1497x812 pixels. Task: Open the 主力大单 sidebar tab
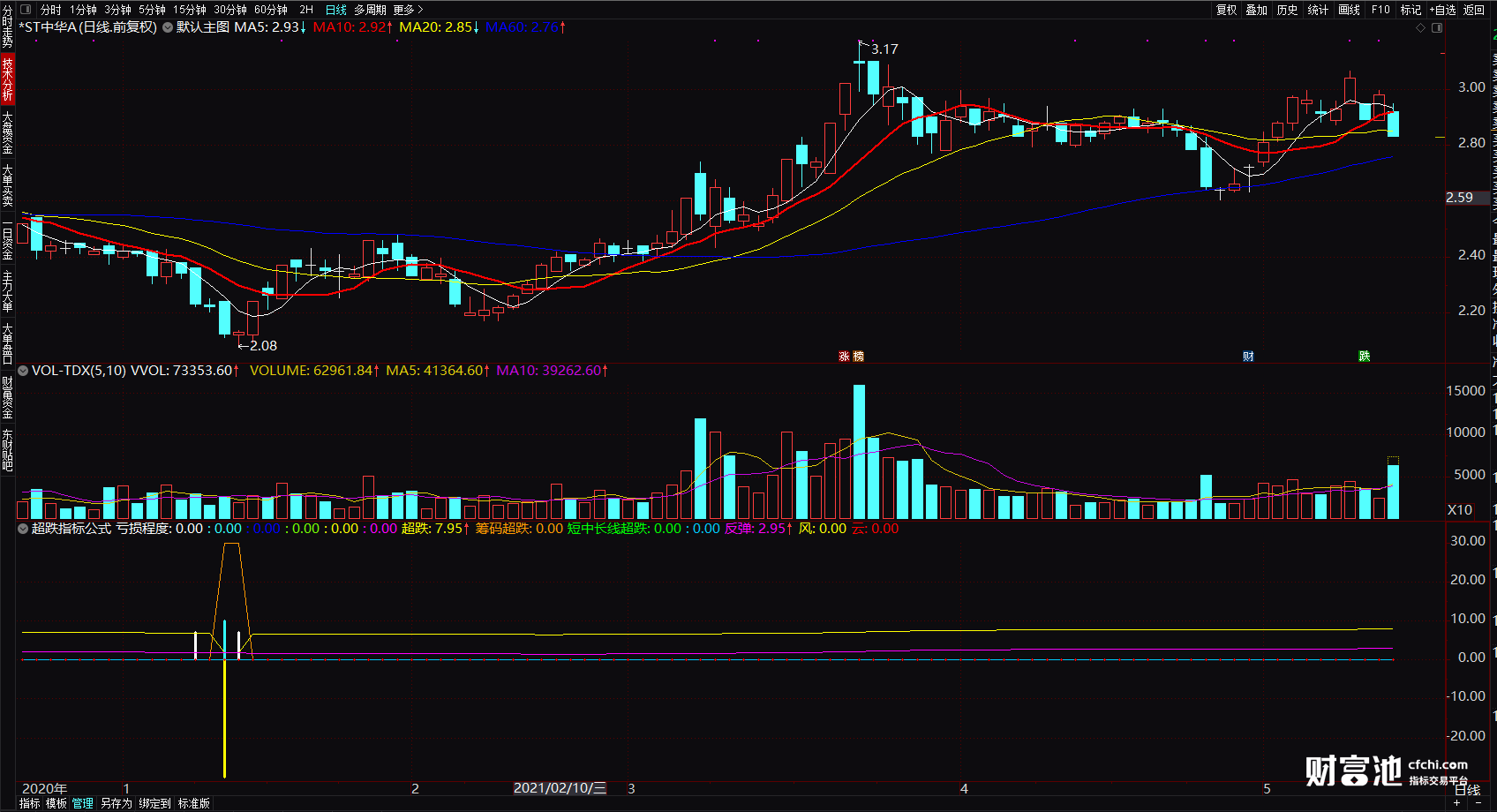click(7, 291)
